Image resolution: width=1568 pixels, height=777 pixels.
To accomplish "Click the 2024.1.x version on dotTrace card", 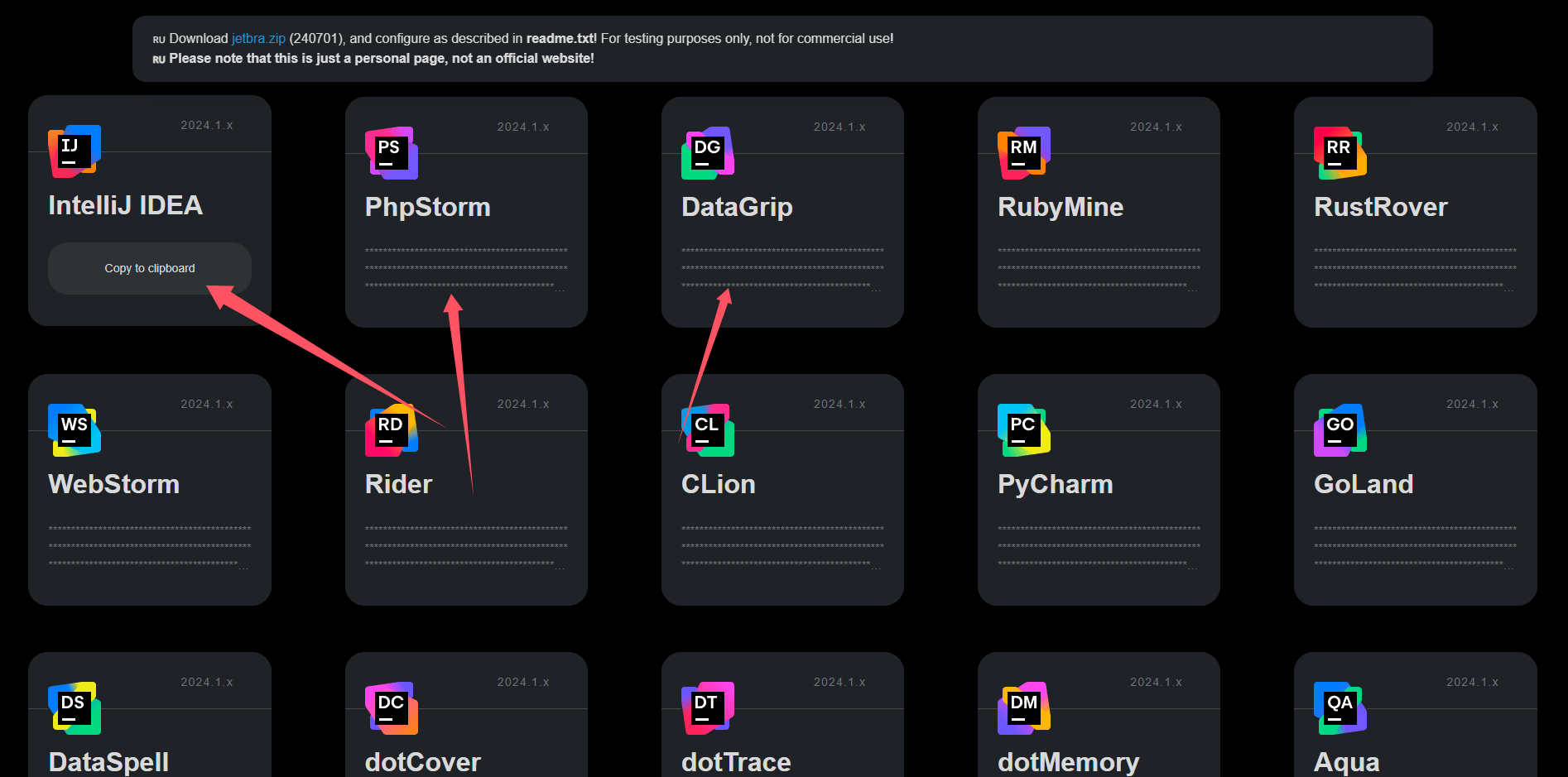I will [x=839, y=683].
